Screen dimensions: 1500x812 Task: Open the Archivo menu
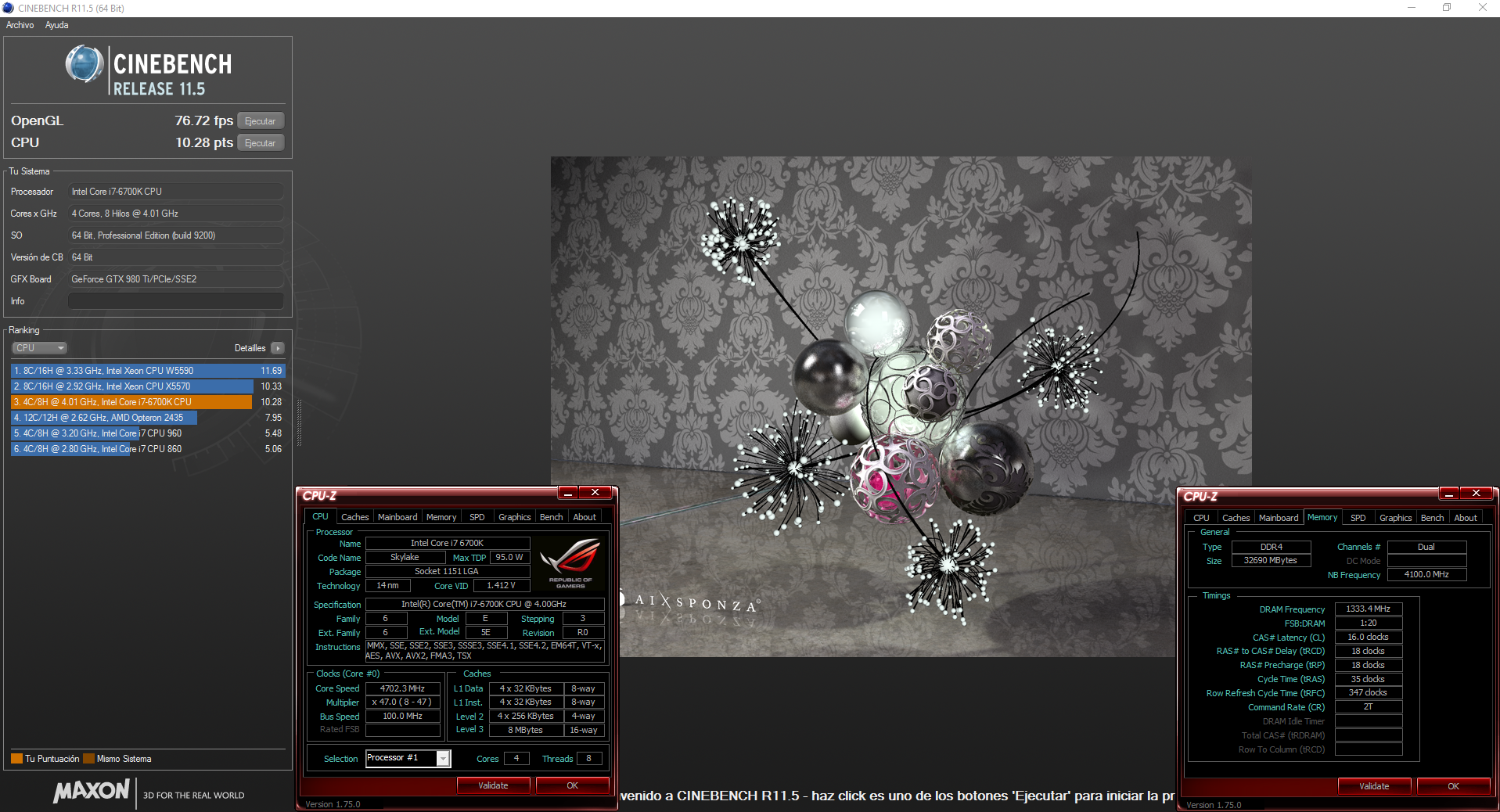click(x=20, y=25)
